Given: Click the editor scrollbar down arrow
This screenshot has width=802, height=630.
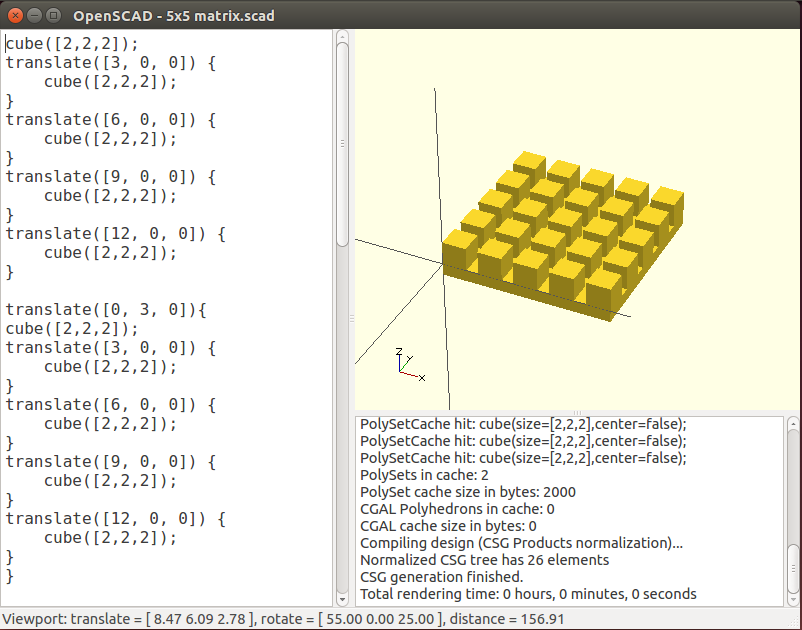Looking at the screenshot, I should pos(342,599).
